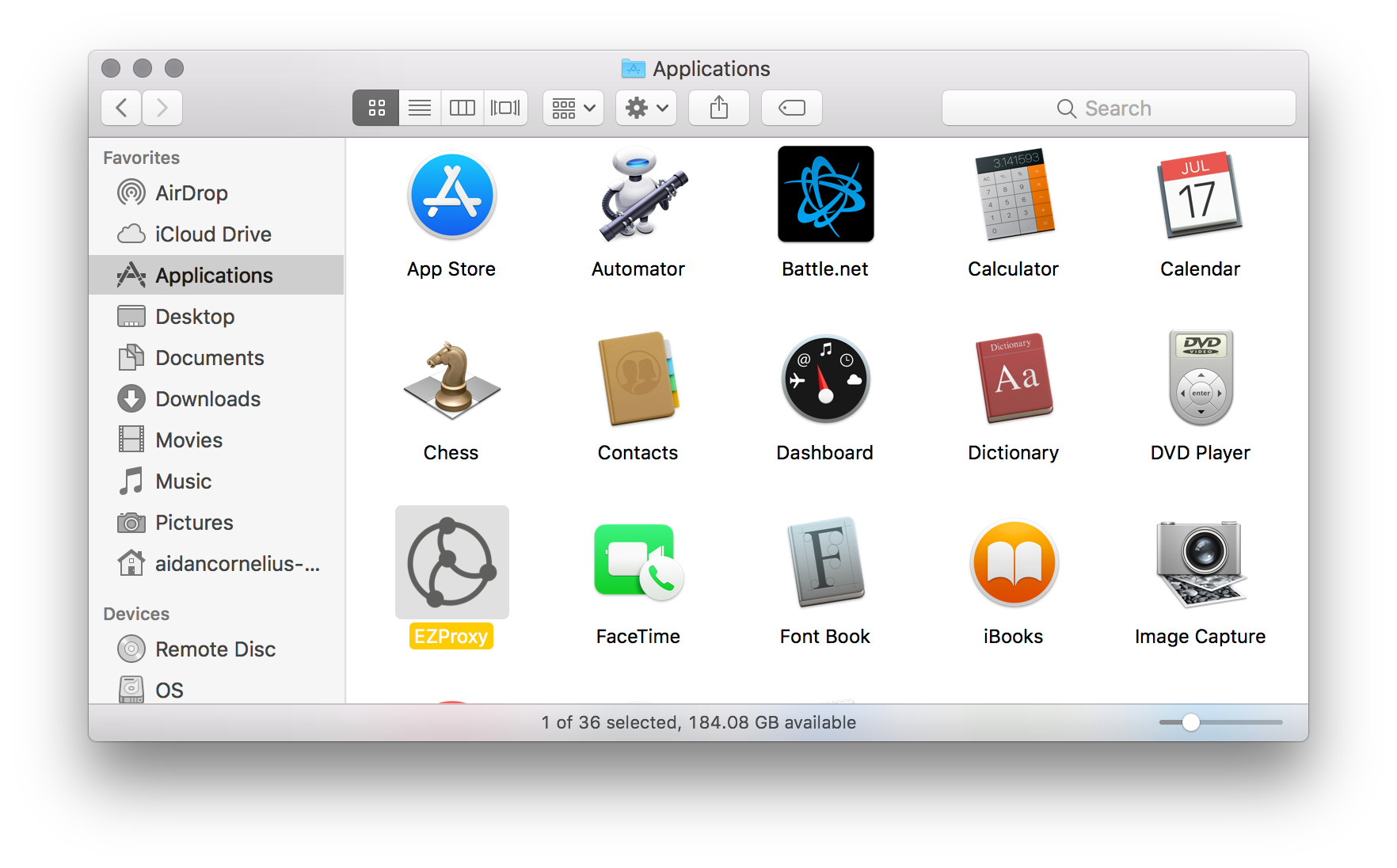Open Desktop in the sidebar
This screenshot has width=1397, height=868.
click(216, 317)
